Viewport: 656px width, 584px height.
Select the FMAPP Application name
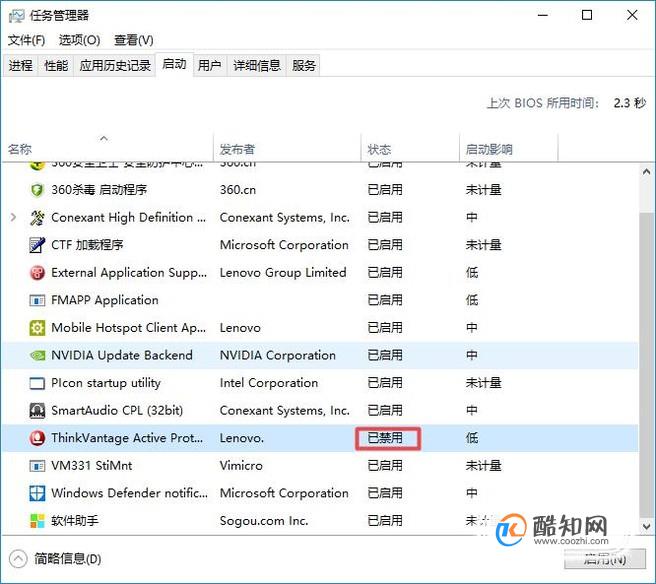pos(105,300)
